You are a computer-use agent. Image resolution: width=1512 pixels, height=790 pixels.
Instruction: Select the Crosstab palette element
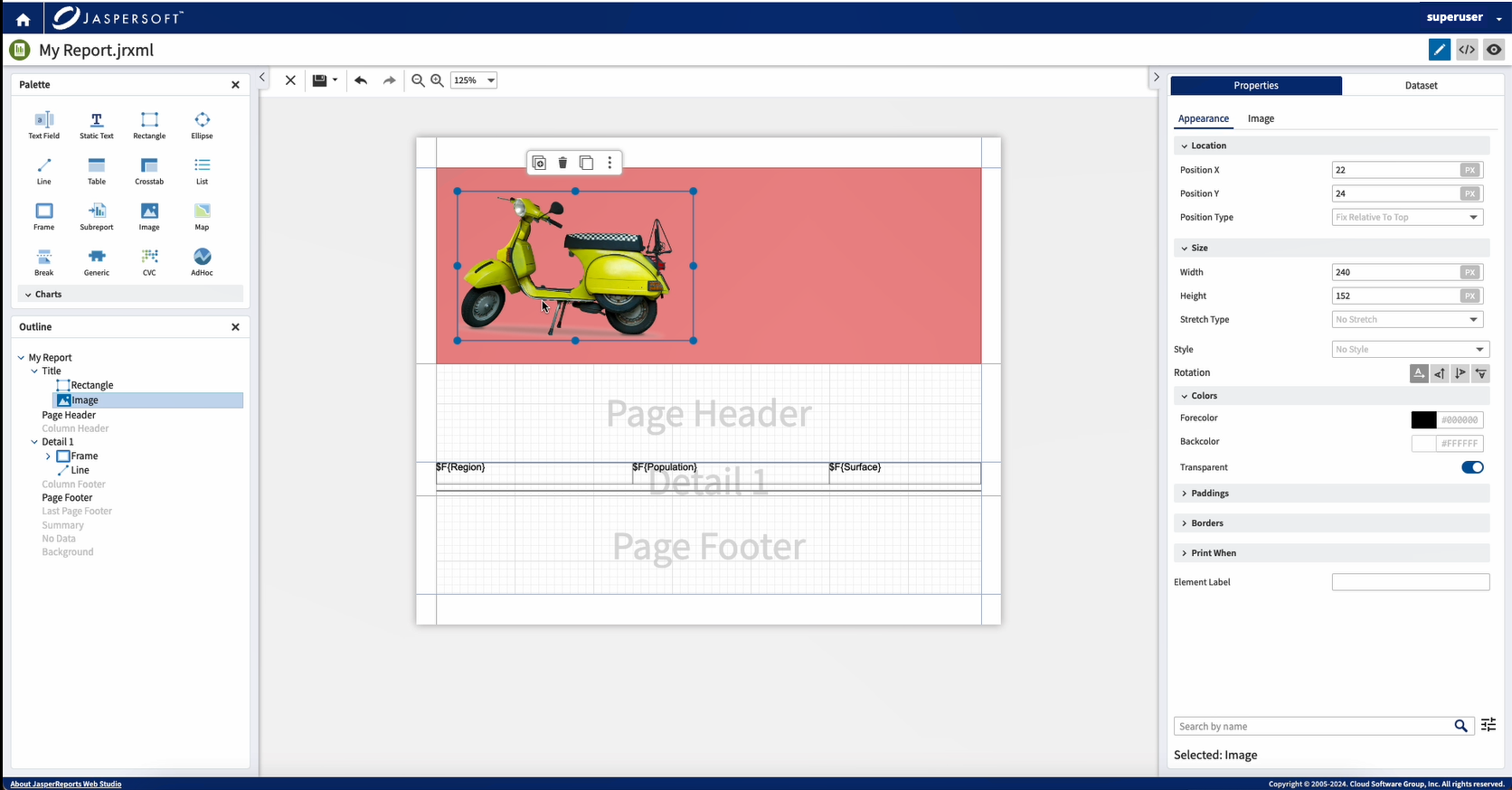(149, 171)
